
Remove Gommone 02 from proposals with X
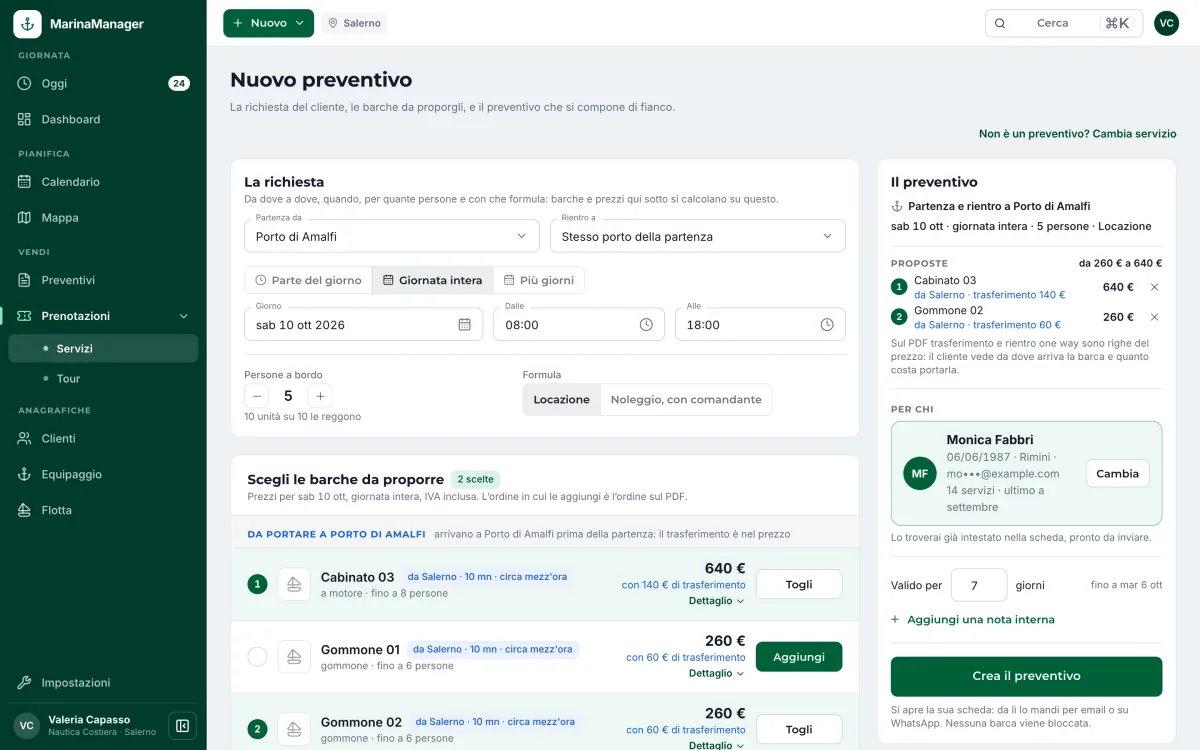click(1154, 317)
